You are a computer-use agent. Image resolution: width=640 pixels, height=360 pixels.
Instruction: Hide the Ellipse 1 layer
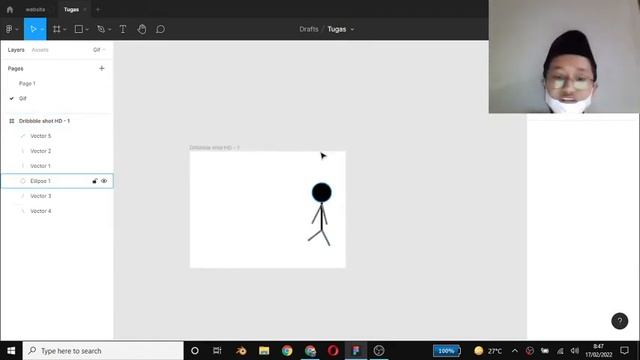[104, 181]
